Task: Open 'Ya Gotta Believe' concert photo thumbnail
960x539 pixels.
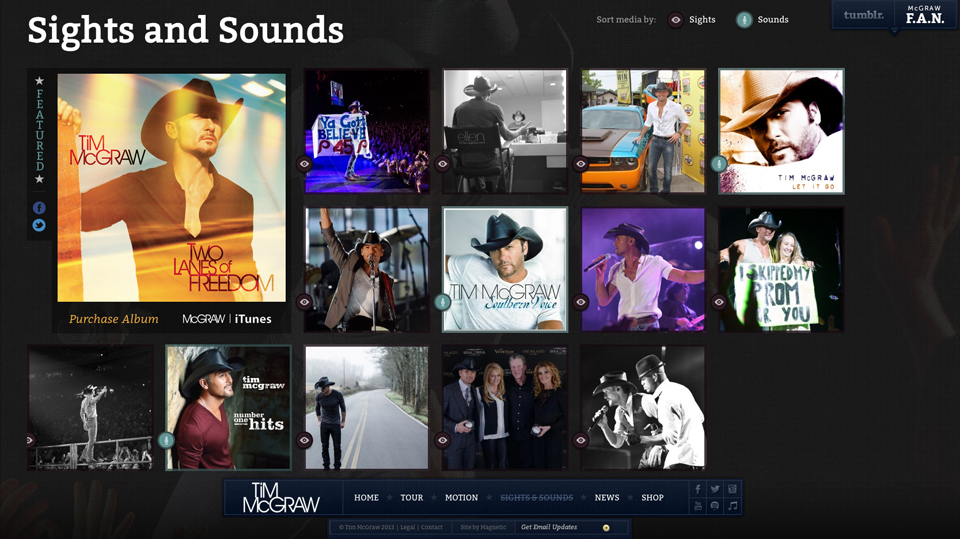Action: tap(367, 131)
